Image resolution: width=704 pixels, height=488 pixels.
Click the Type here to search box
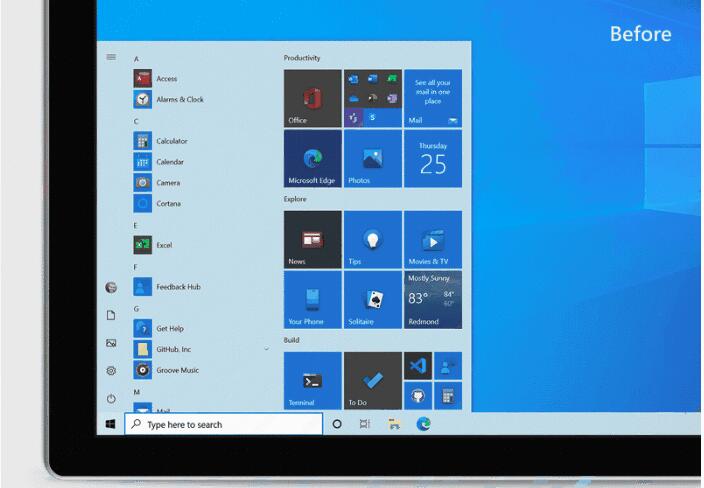(x=224, y=424)
